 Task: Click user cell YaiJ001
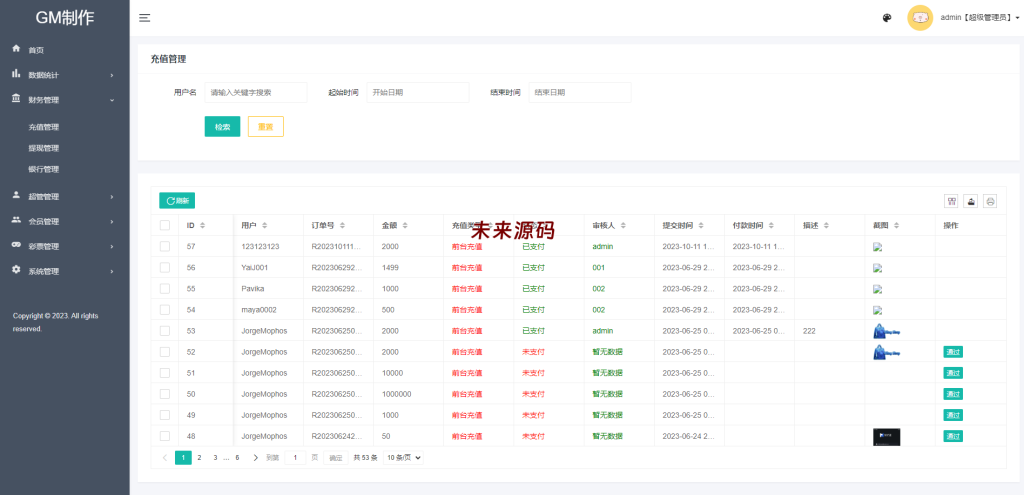(x=255, y=268)
